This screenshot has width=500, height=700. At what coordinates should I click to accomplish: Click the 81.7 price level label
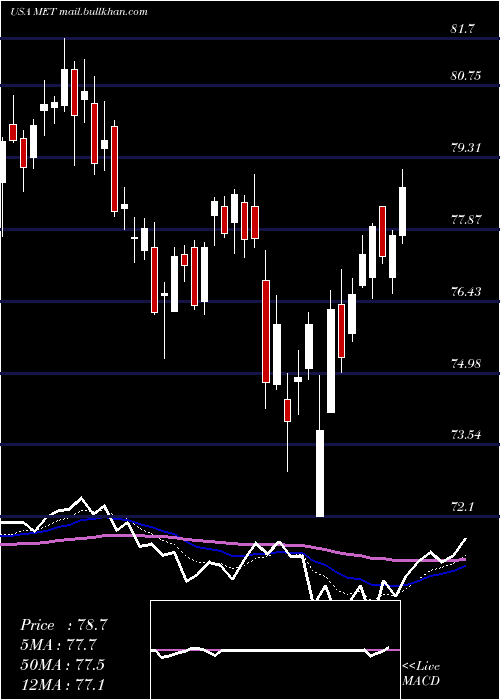(x=464, y=29)
